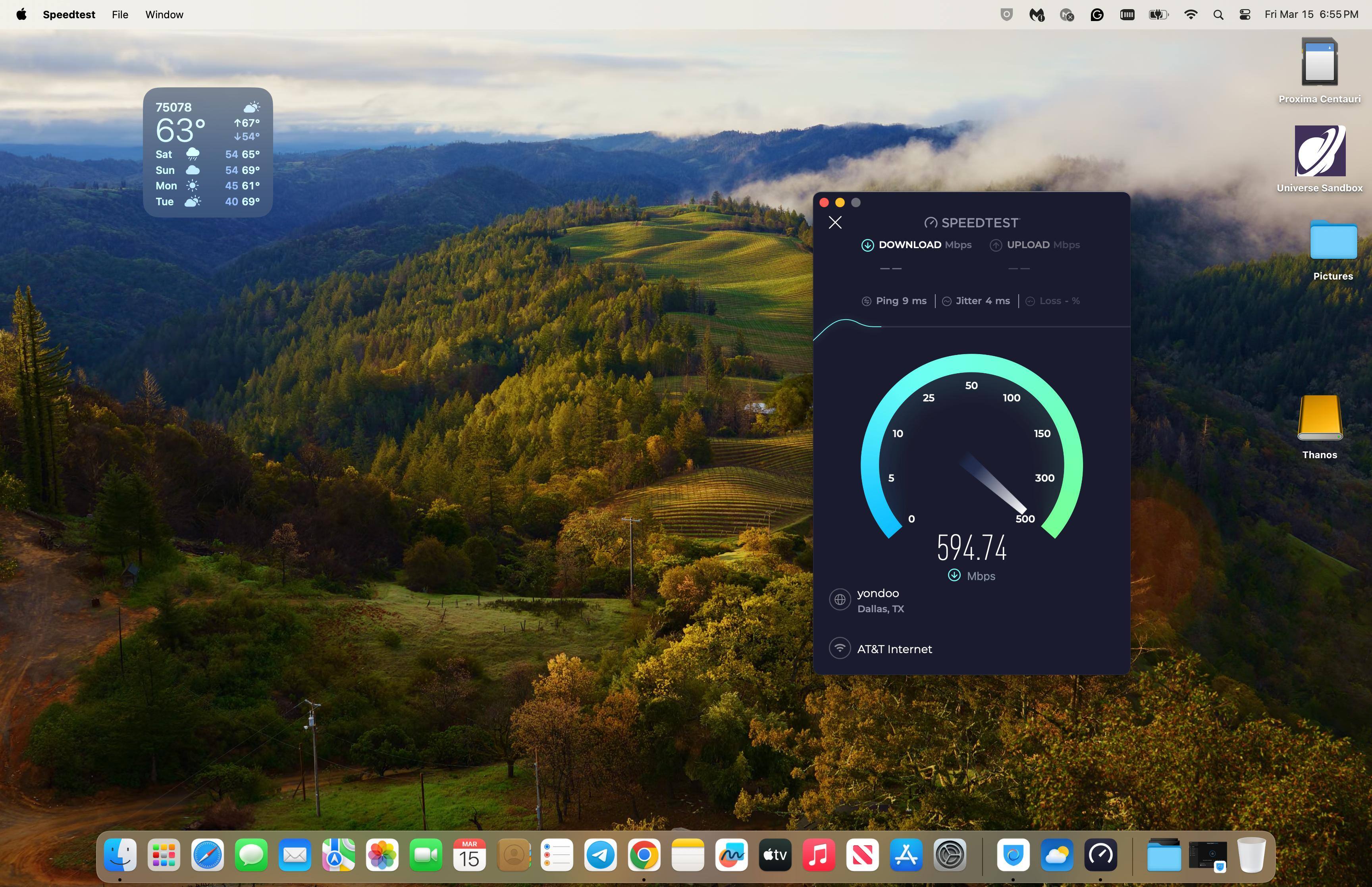The image size is (1372, 887).
Task: Open Speedtest app from the Dock
Action: [x=1100, y=855]
